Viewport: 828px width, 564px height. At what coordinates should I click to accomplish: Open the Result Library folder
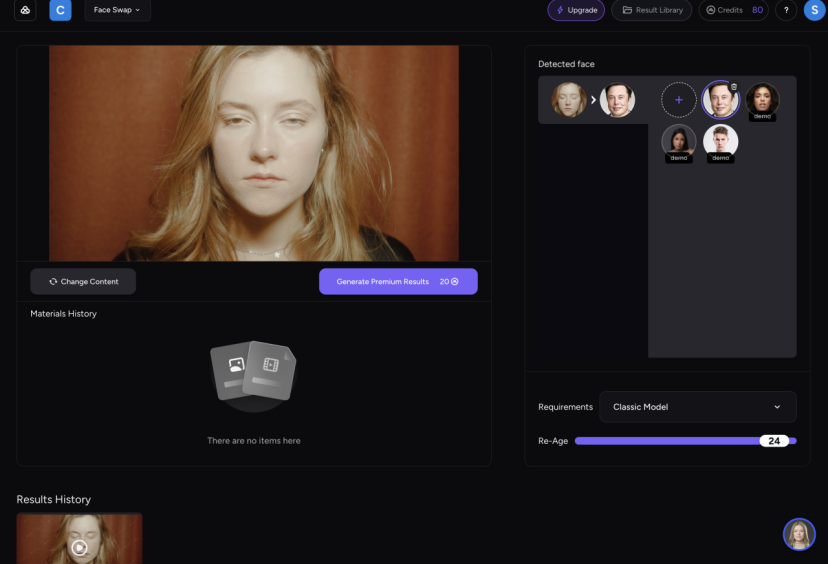click(x=652, y=10)
